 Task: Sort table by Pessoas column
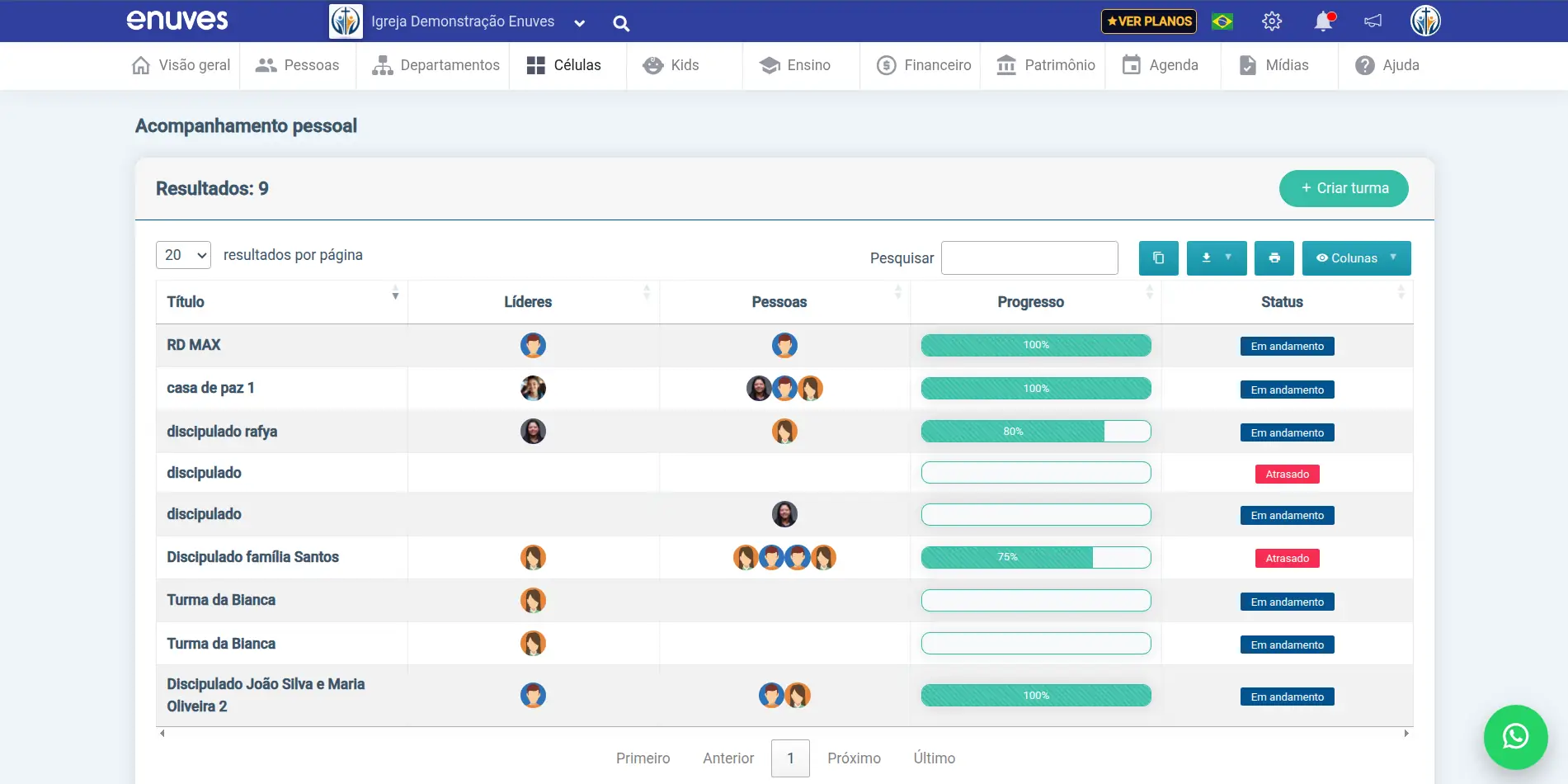point(785,302)
